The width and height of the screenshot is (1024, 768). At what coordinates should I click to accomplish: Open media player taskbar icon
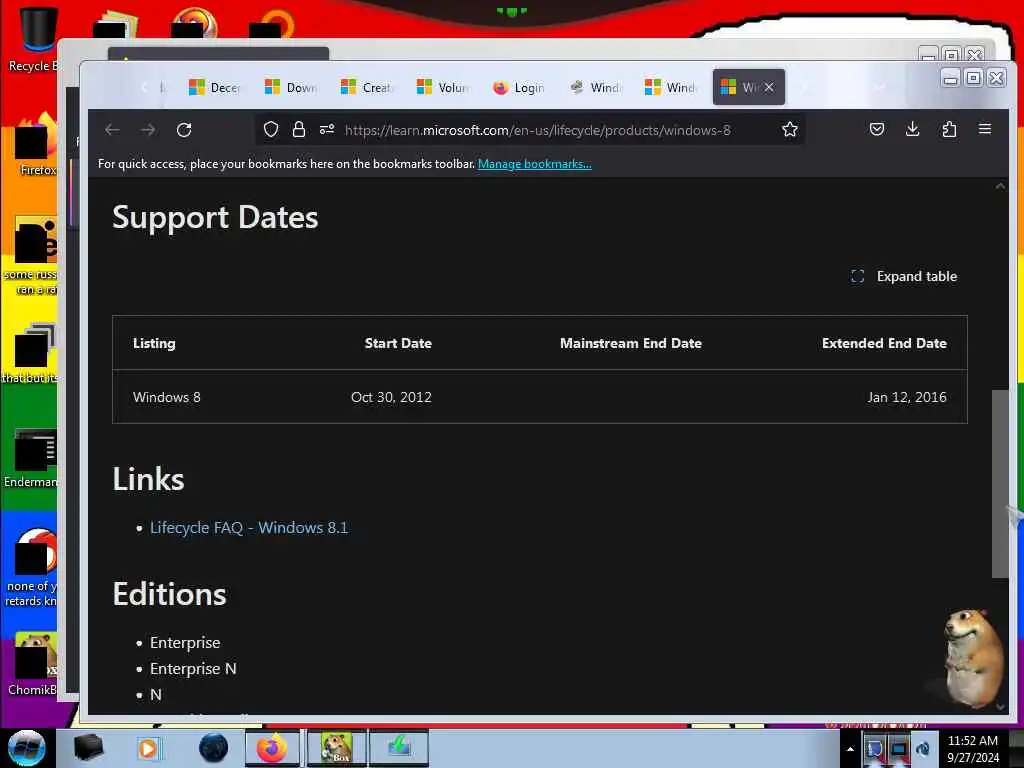148,748
